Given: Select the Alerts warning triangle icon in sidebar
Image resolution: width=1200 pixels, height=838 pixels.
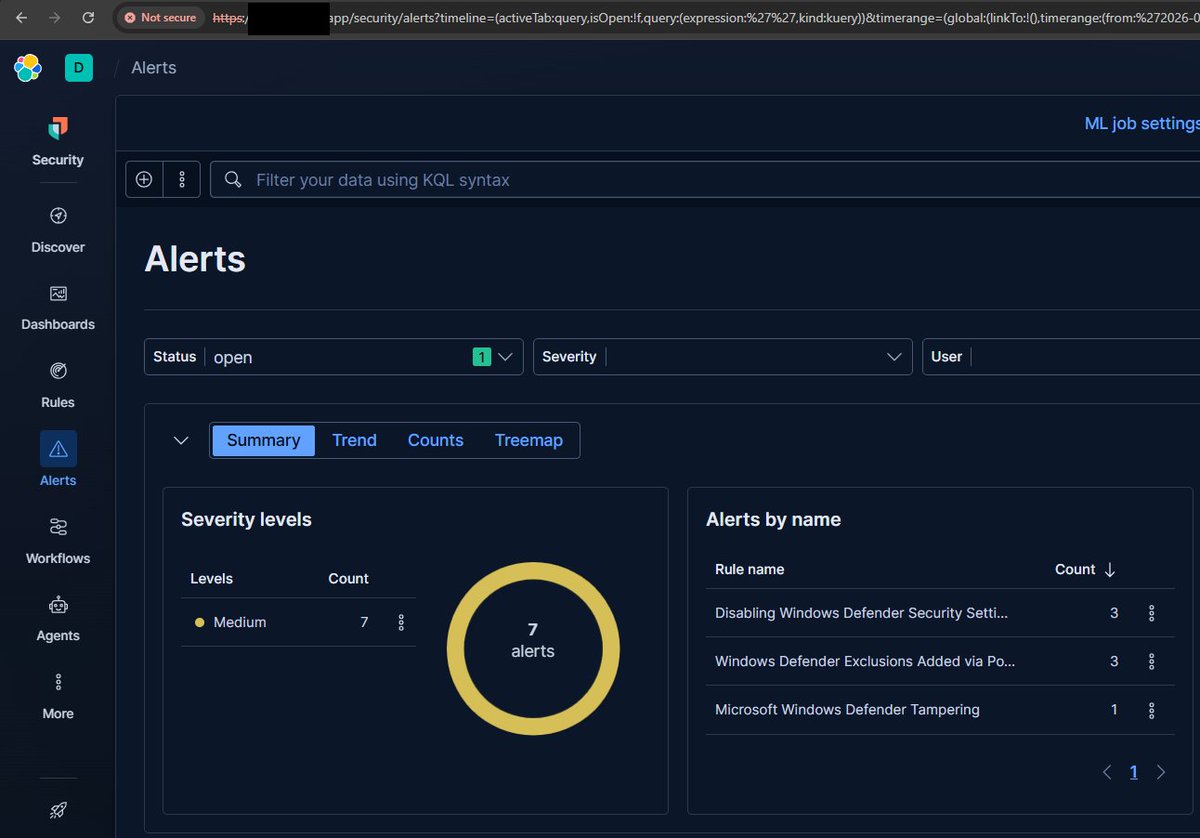Looking at the screenshot, I should click(x=58, y=449).
